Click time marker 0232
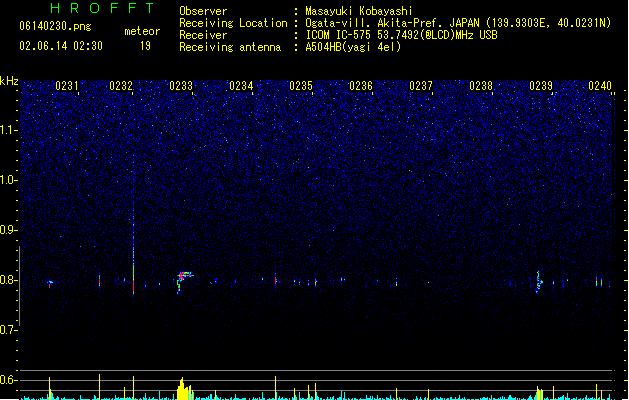Screen dimensions: 629x400 (x=121, y=86)
